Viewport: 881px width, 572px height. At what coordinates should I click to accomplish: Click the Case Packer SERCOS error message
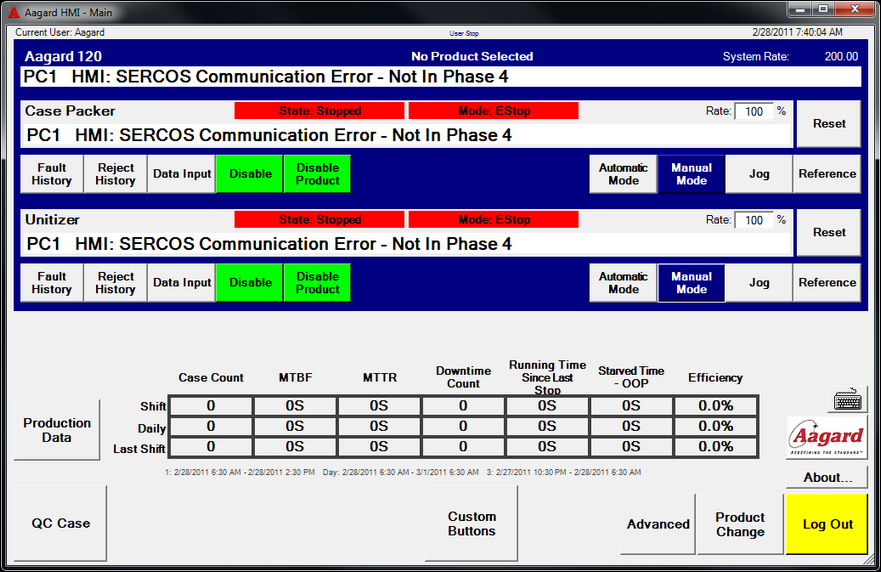pyautogui.click(x=407, y=135)
